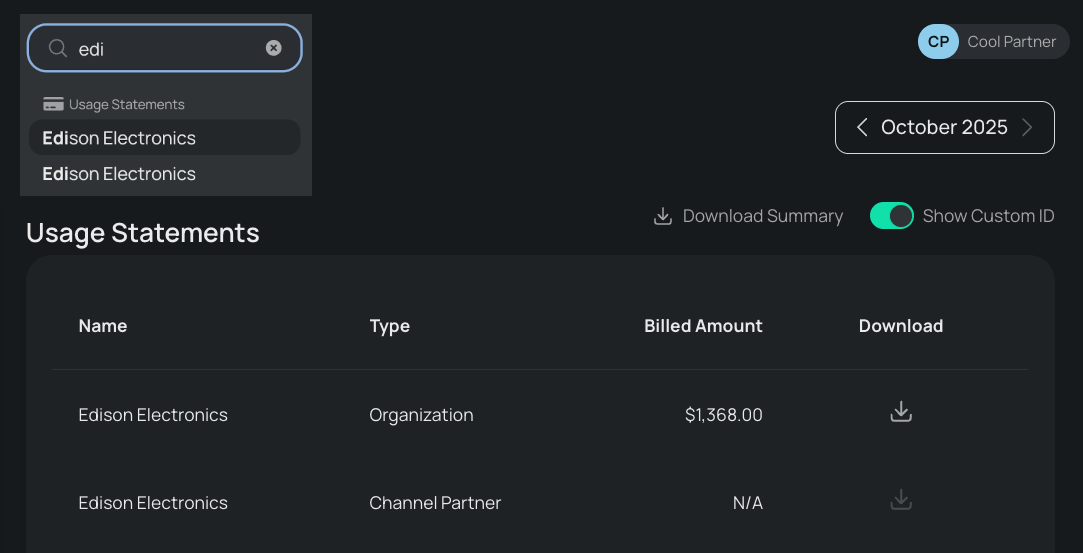Go to next month using the right chevron

click(1027, 127)
